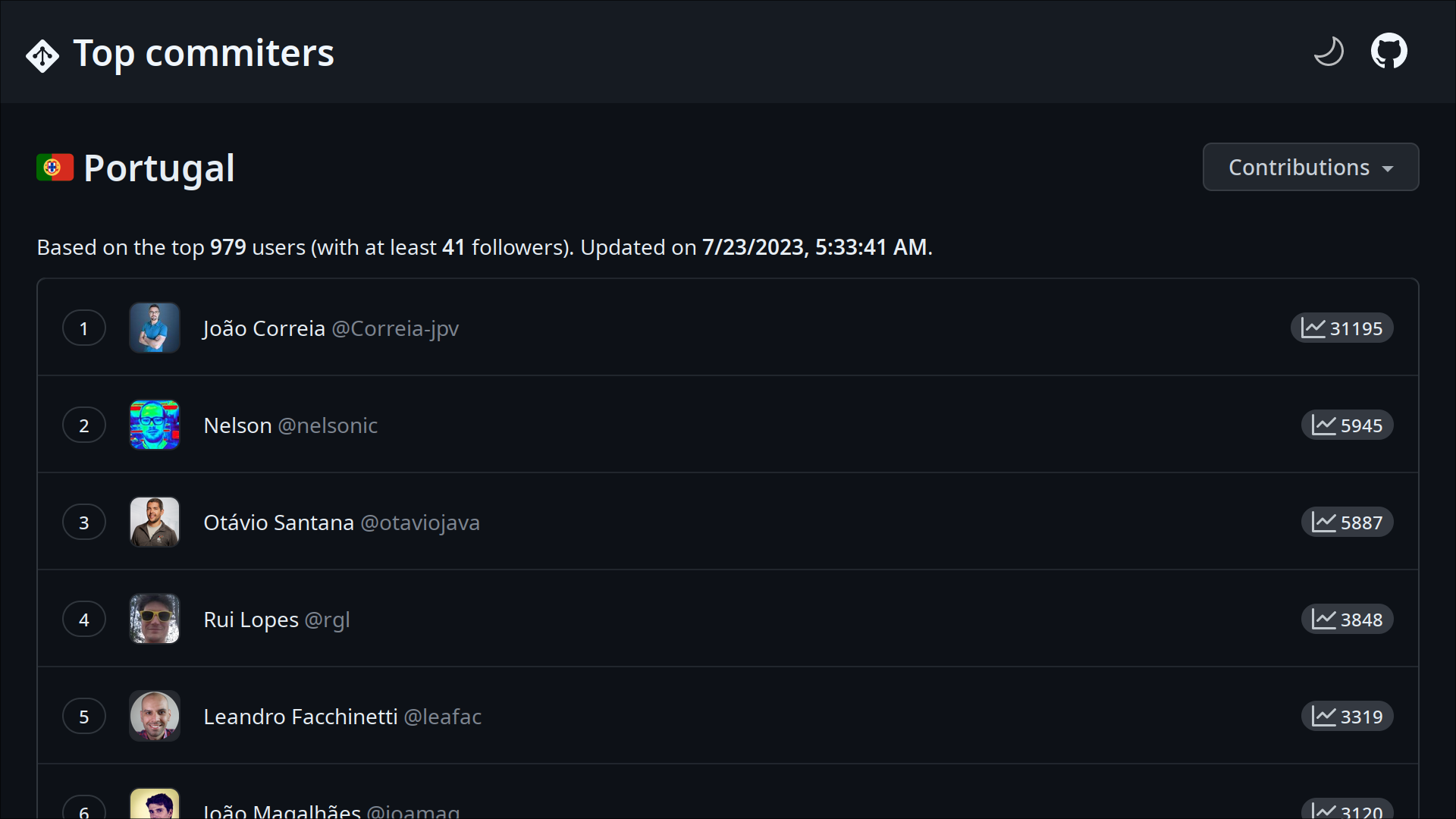Go to the @leafac profile link
This screenshot has width=1456, height=819.
442,717
